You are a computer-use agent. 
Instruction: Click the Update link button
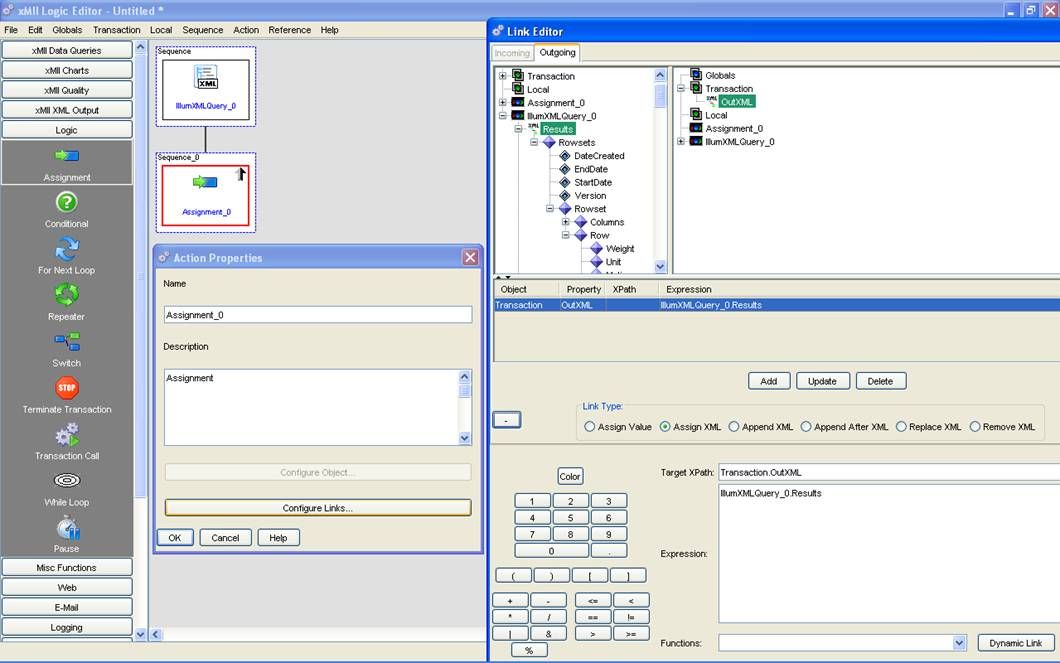pos(822,381)
